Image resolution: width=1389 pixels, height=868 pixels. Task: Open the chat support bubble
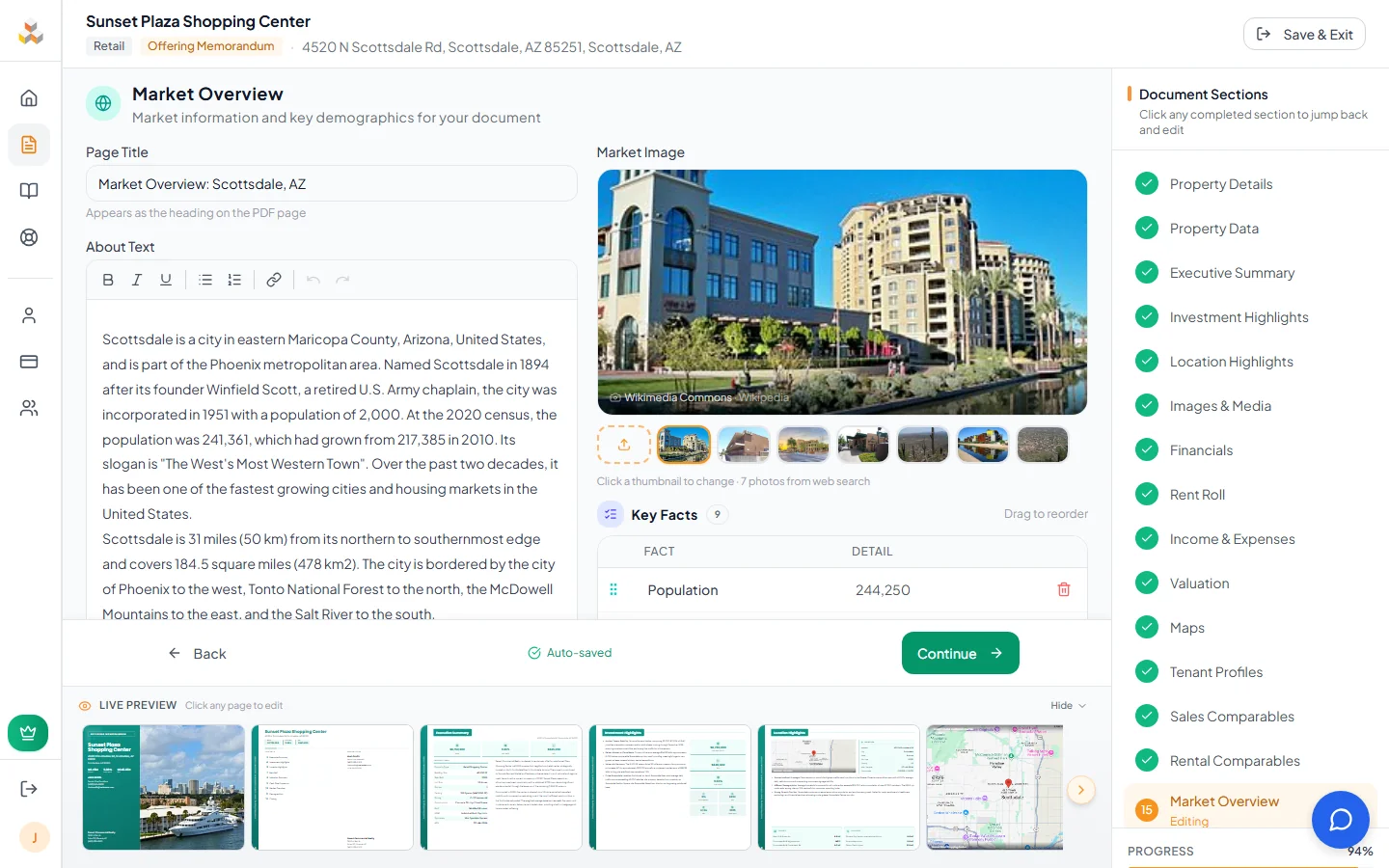click(1341, 820)
